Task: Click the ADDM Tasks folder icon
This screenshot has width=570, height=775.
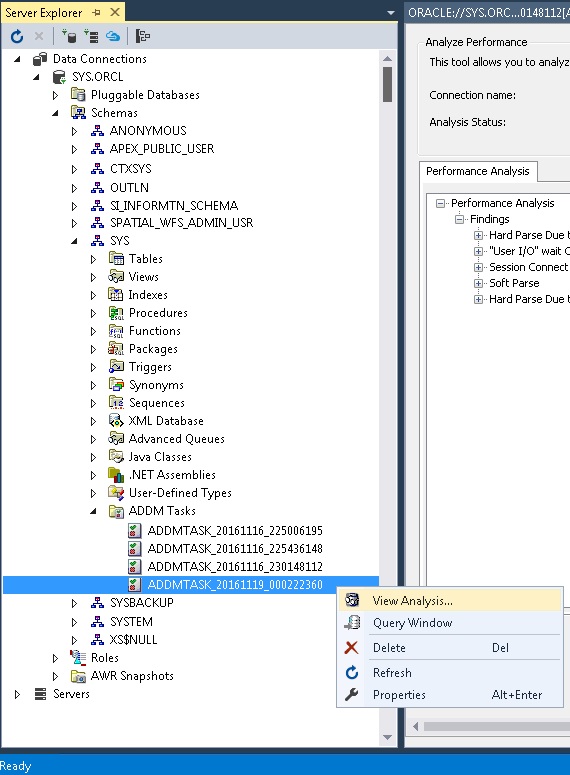Action: point(116,511)
